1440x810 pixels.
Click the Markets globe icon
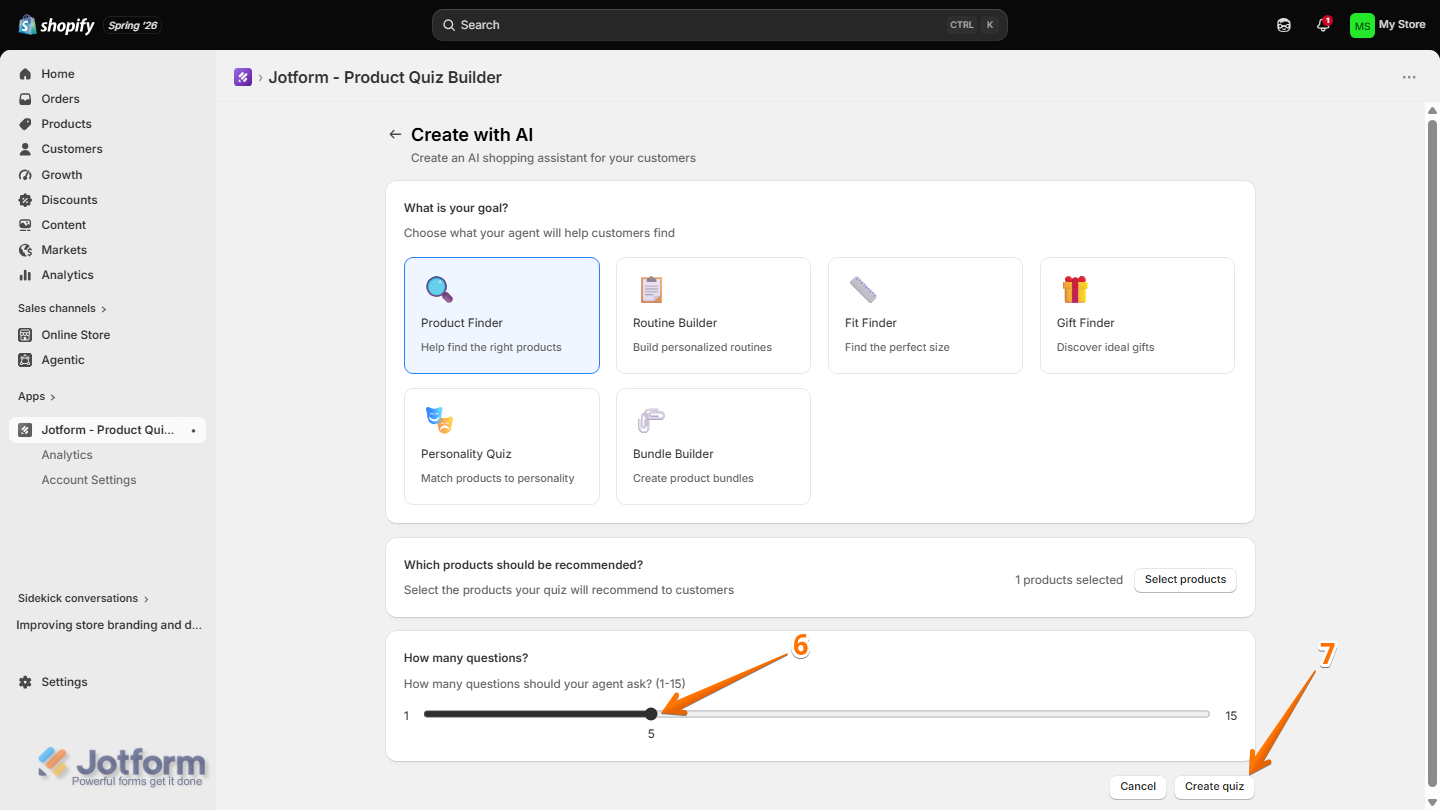click(x=26, y=250)
